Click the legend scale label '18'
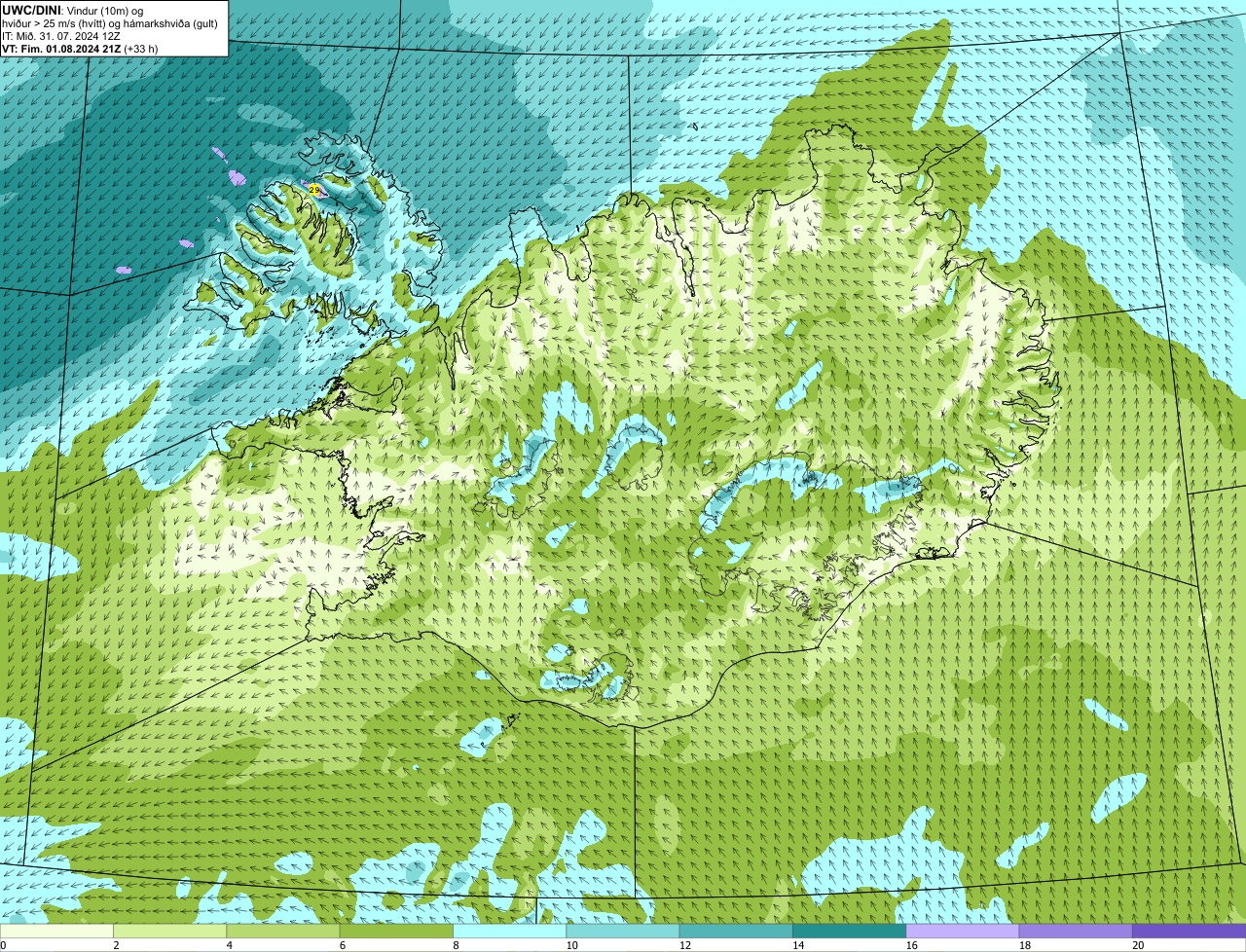Image resolution: width=1246 pixels, height=952 pixels. 1024,945
